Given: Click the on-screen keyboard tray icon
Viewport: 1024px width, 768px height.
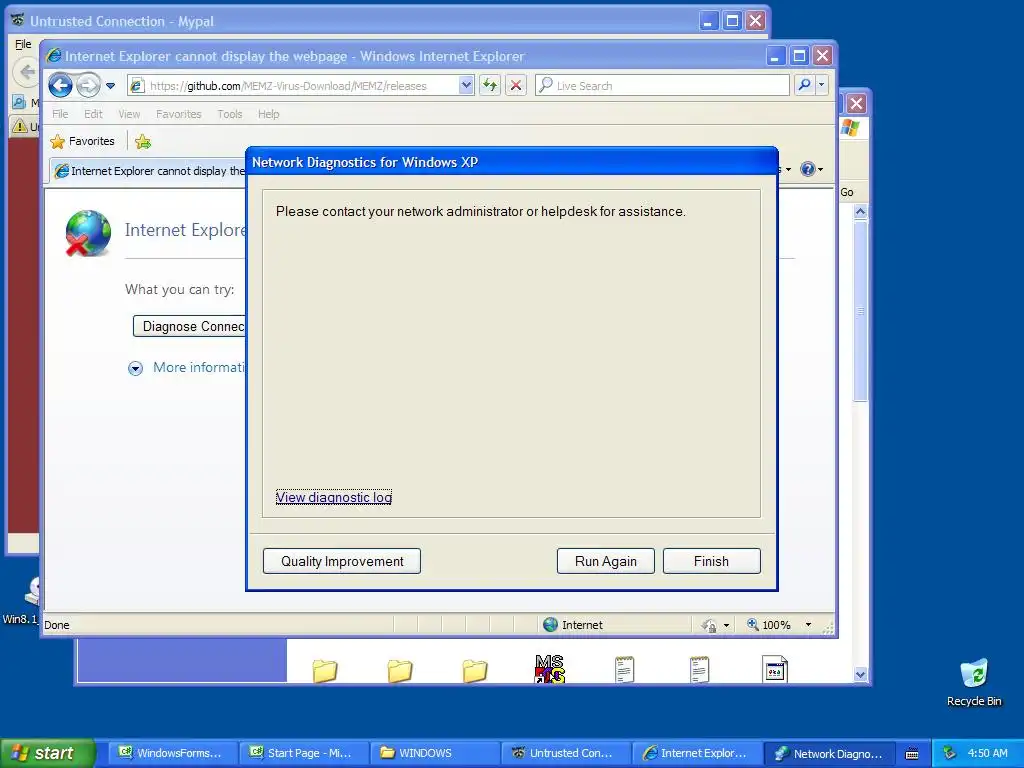Looking at the screenshot, I should point(912,754).
